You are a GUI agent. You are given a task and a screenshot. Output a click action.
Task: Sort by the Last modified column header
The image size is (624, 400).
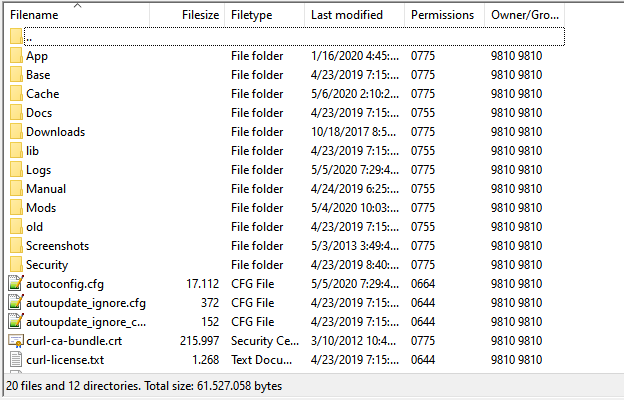click(346, 15)
